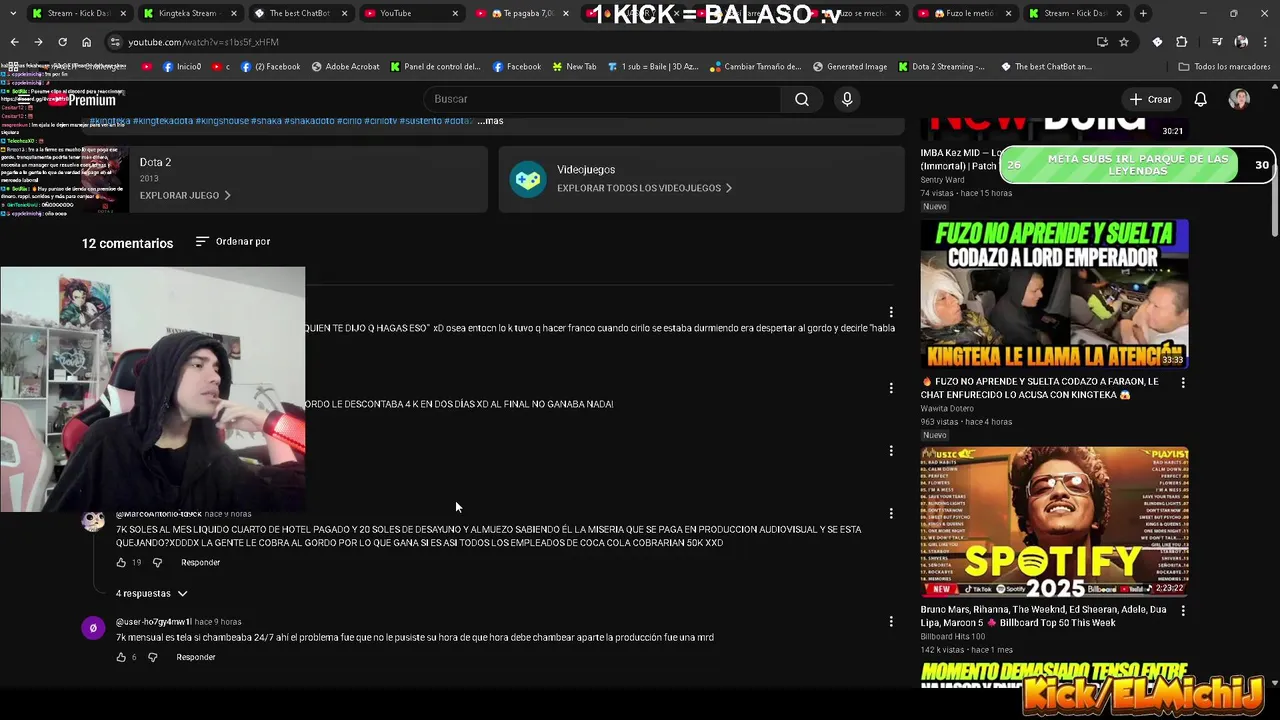The image size is (1280, 720).
Task: Open options menu on MarcoAntonio comment
Action: (891, 513)
